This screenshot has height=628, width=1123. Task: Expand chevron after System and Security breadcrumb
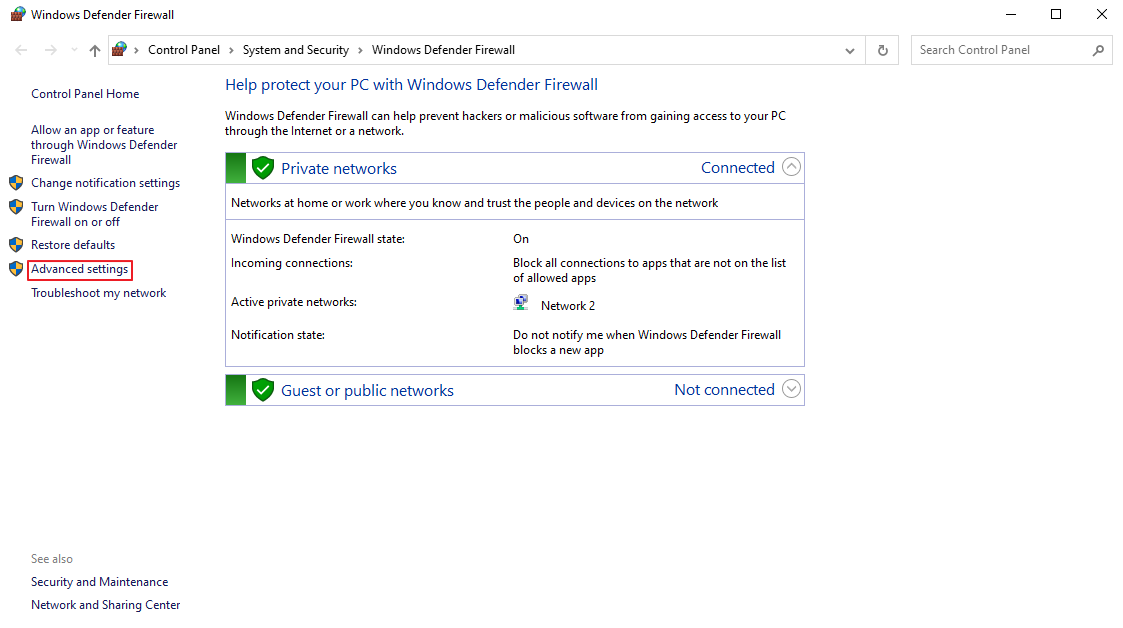point(360,50)
